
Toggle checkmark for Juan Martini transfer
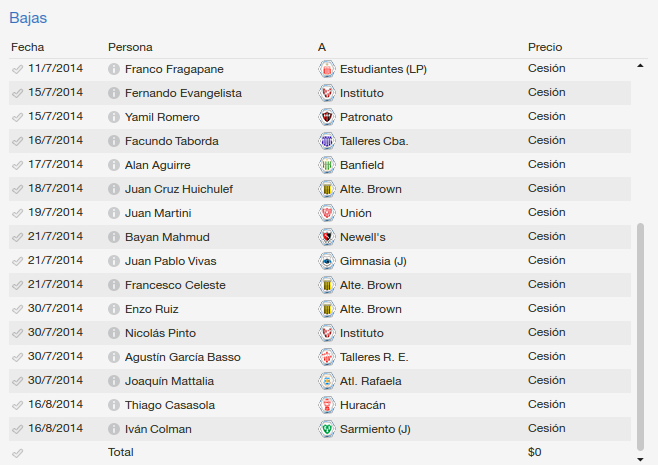(17, 213)
